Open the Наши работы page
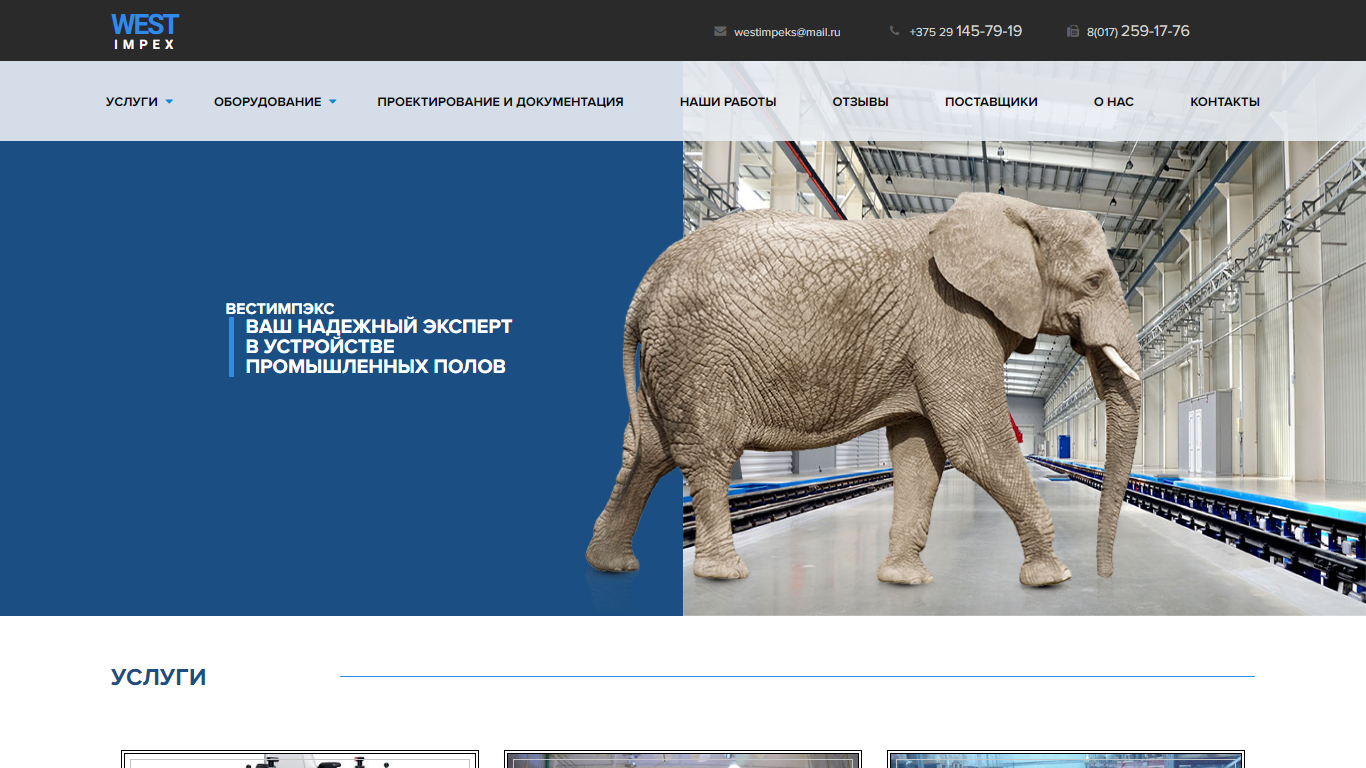Screen dimensions: 1366x768 (x=728, y=102)
